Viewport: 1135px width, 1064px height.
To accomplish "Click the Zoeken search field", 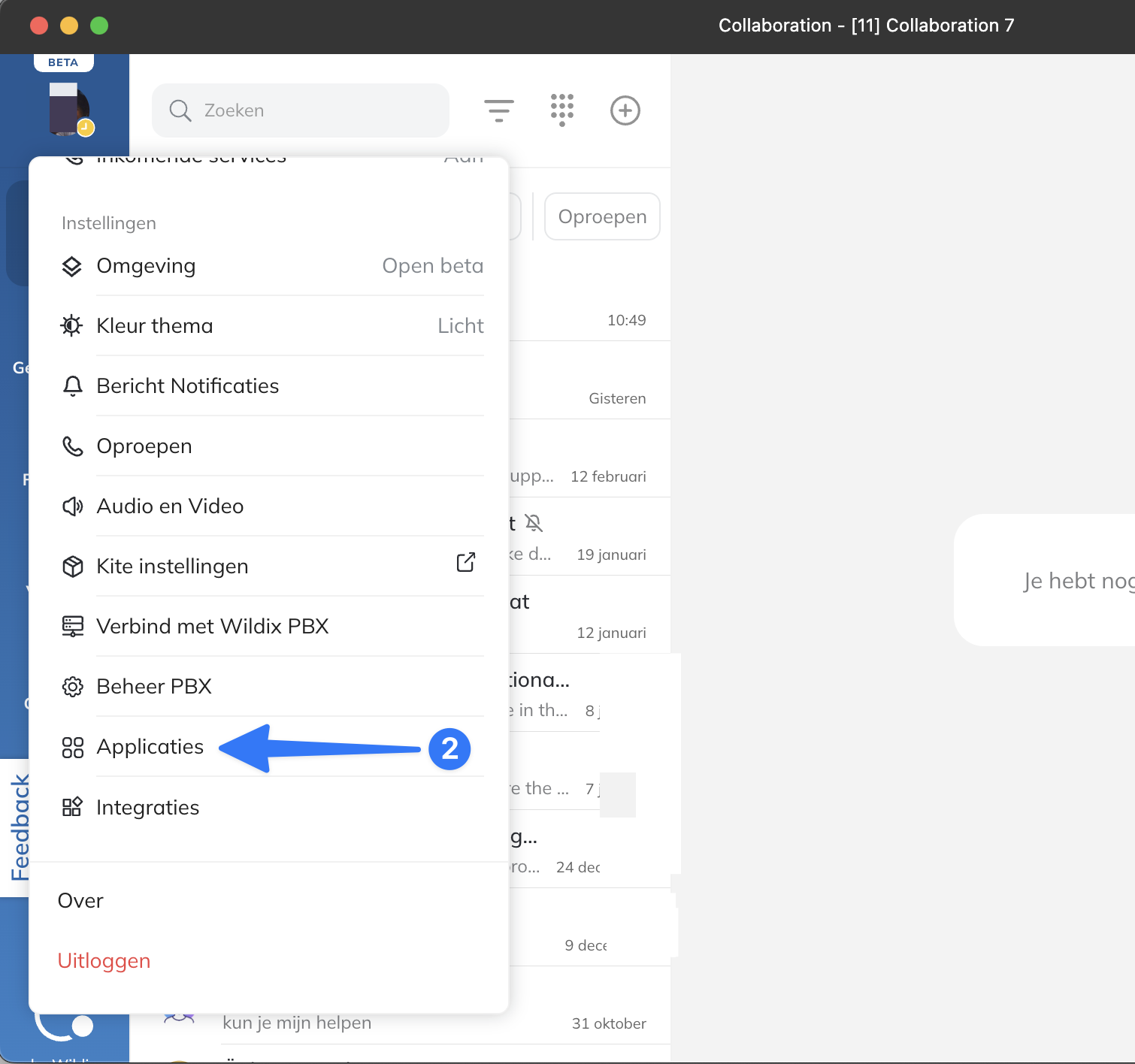I will [x=301, y=110].
